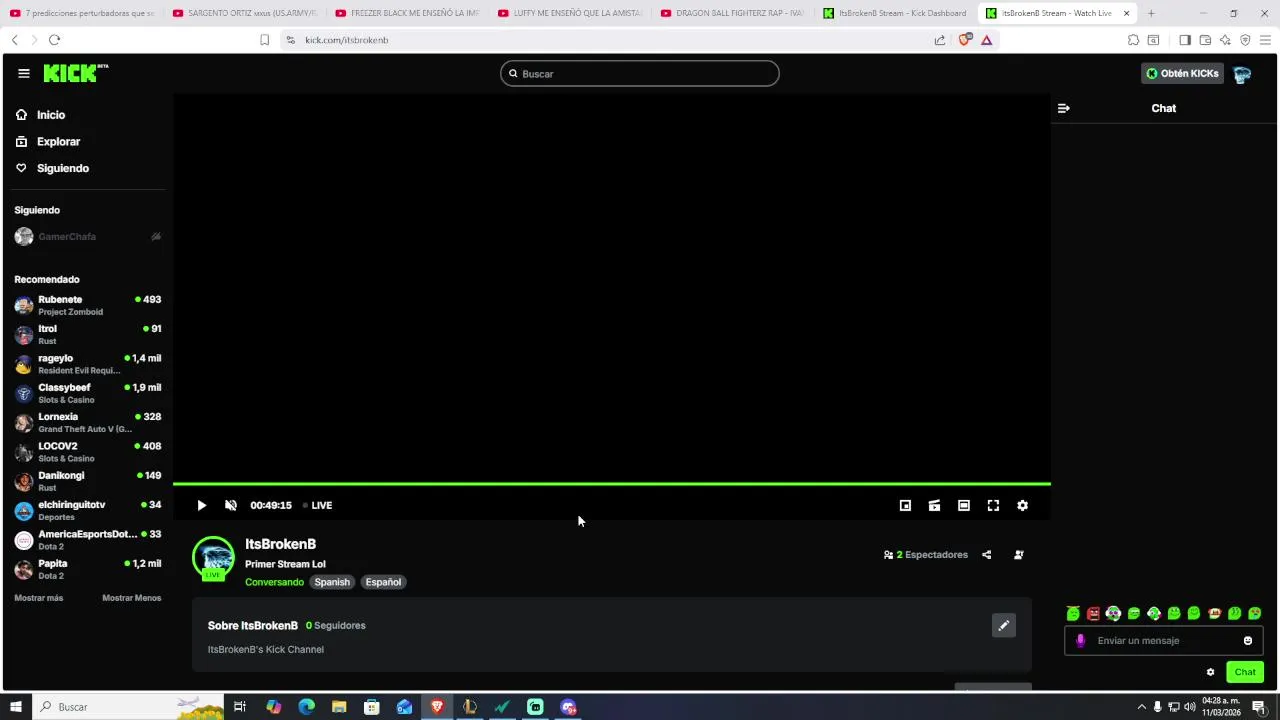
Task: Switch to the Kick Dashboard tab
Action: tap(896, 13)
